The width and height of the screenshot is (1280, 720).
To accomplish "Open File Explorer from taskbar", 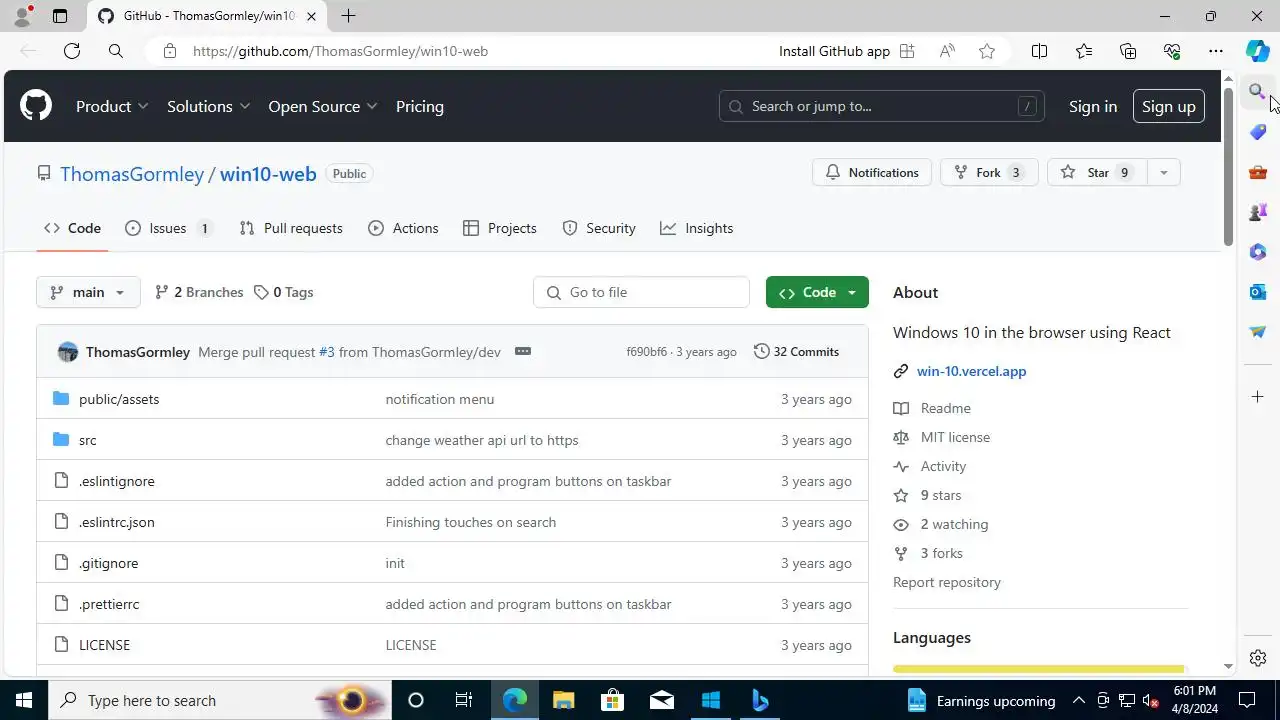I will click(x=563, y=700).
